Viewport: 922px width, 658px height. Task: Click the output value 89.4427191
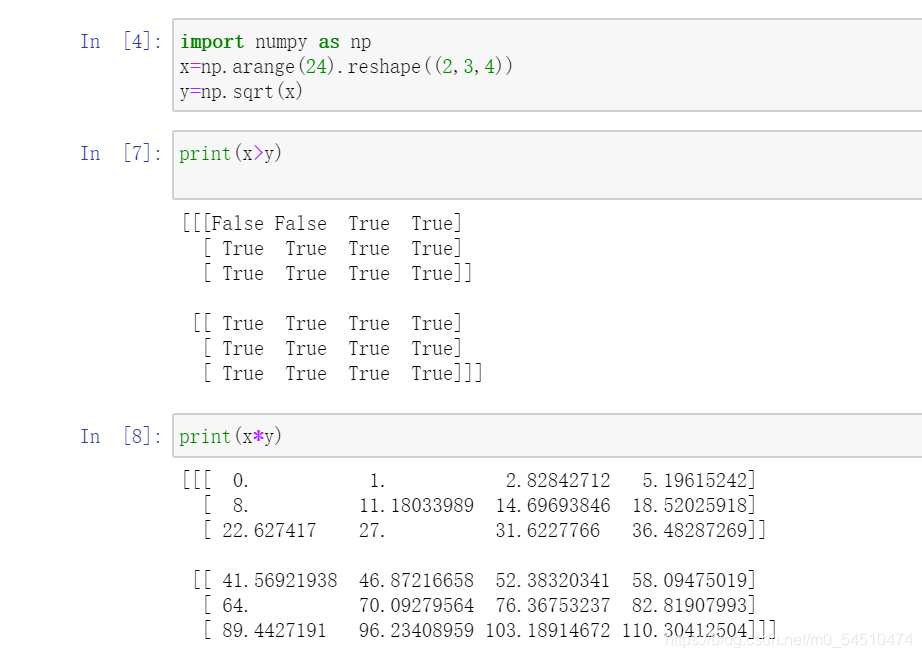tap(274, 630)
